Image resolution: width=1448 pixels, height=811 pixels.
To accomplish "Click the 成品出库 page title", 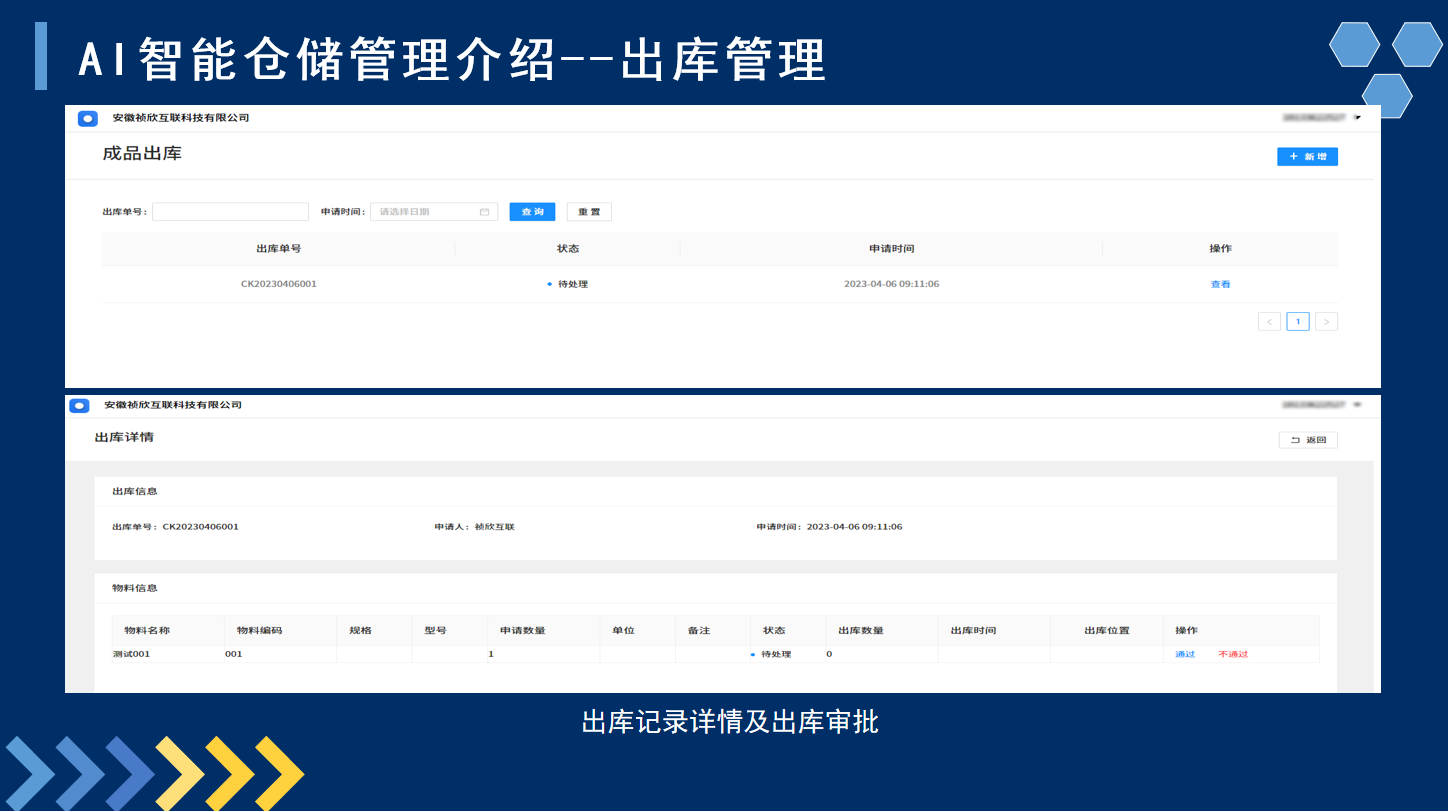I will pyautogui.click(x=142, y=154).
